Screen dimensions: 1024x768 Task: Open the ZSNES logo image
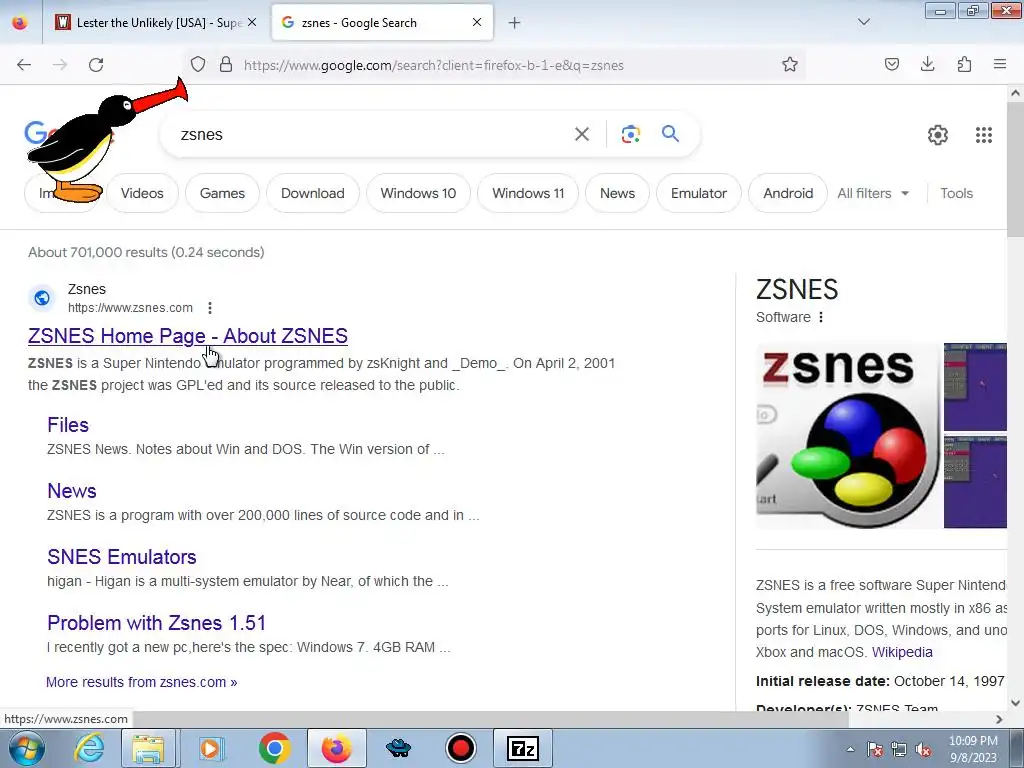(848, 436)
